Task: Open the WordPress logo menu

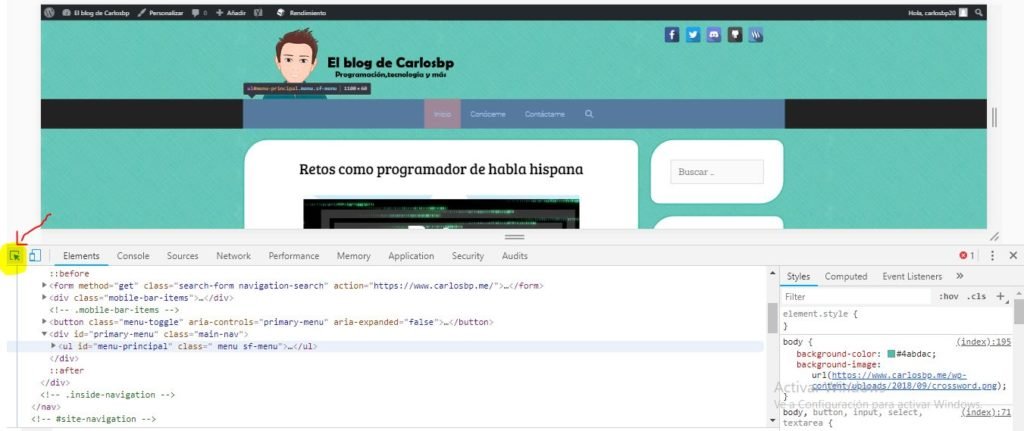Action: [x=49, y=12]
